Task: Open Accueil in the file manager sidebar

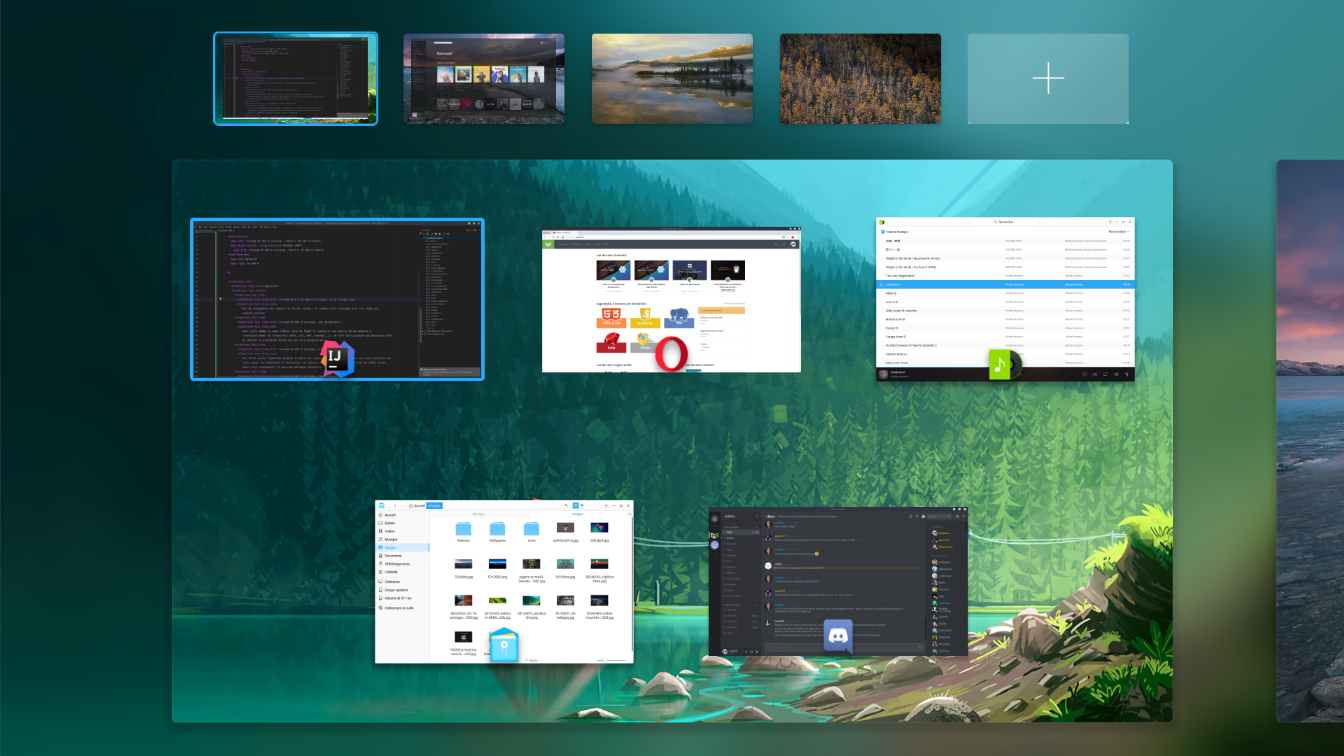Action: pos(402,515)
